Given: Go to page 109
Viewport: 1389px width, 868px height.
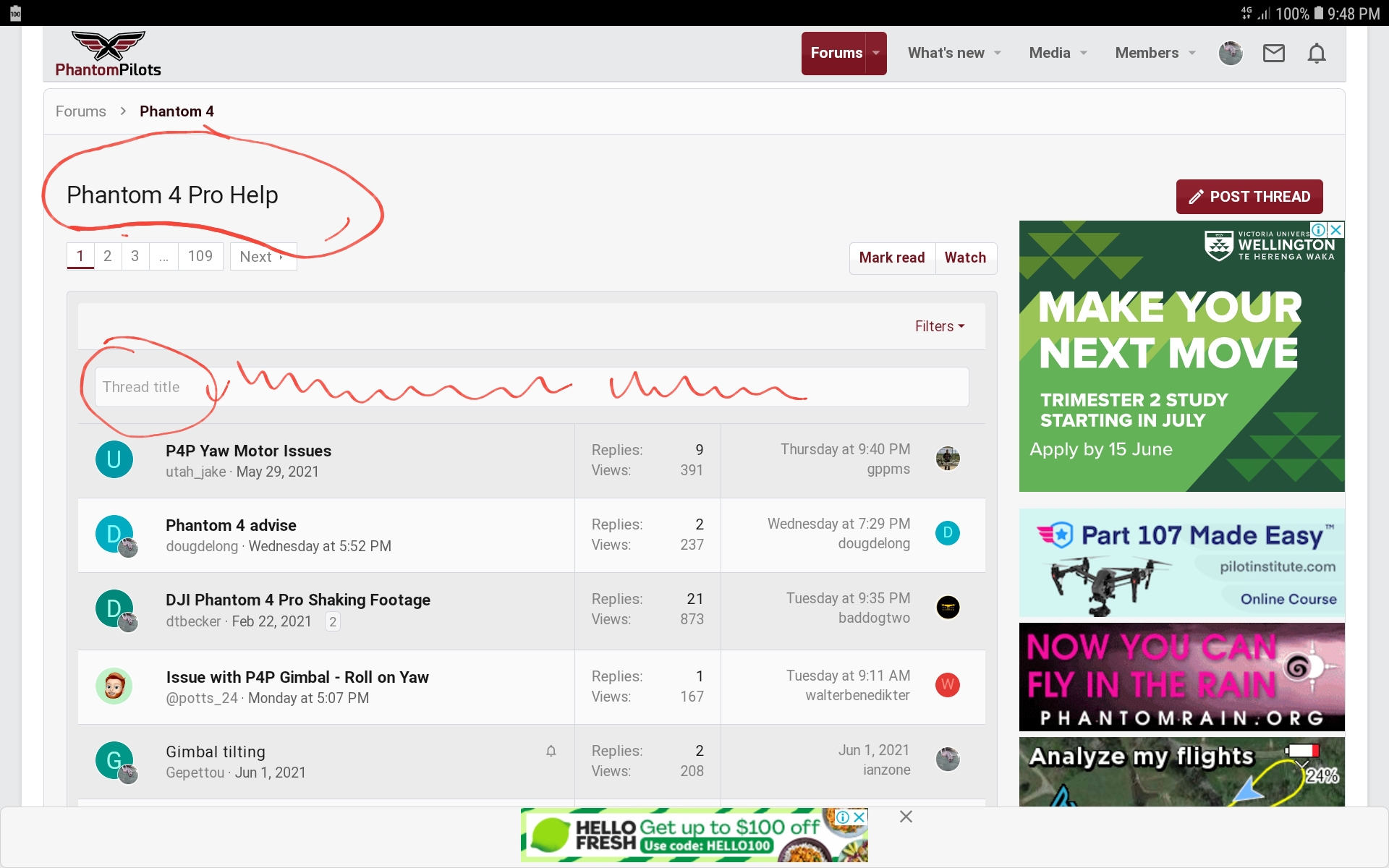Looking at the screenshot, I should [200, 256].
